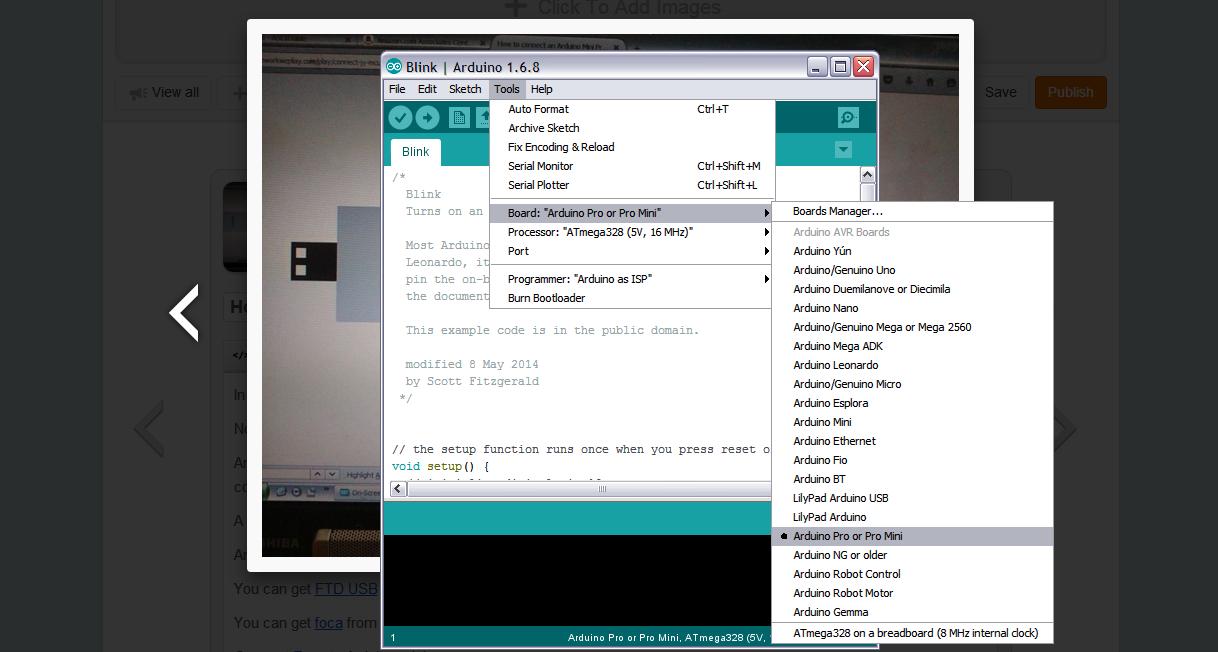The image size is (1218, 652).
Task: Click the 'by Scott Fitzgerald' comment line
Action: (472, 381)
